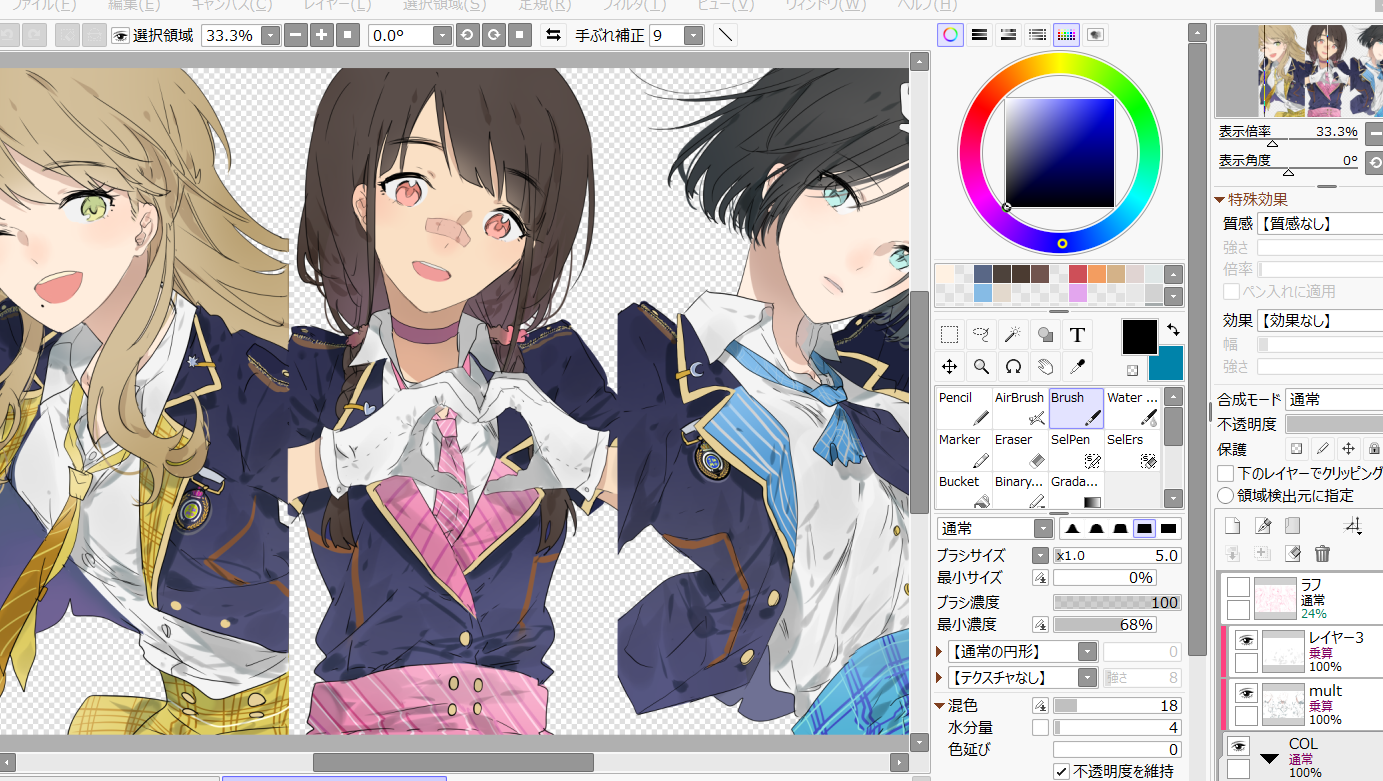Screen dimensions: 1383x781
Task: Choose the Gradation tool
Action: click(1076, 492)
